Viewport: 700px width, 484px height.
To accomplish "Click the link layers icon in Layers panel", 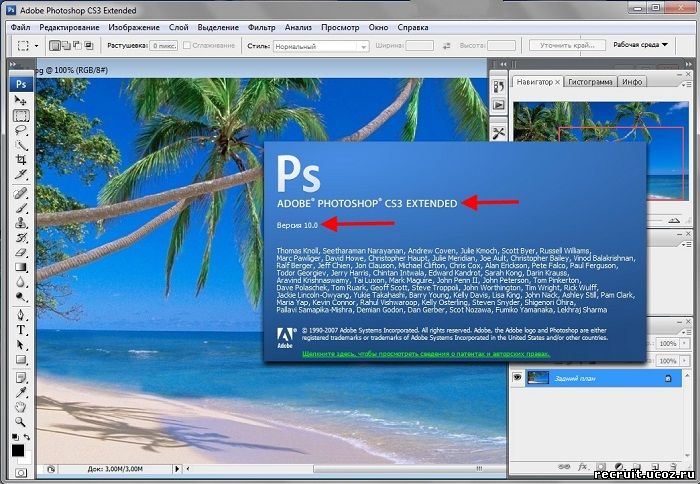I will pos(564,467).
